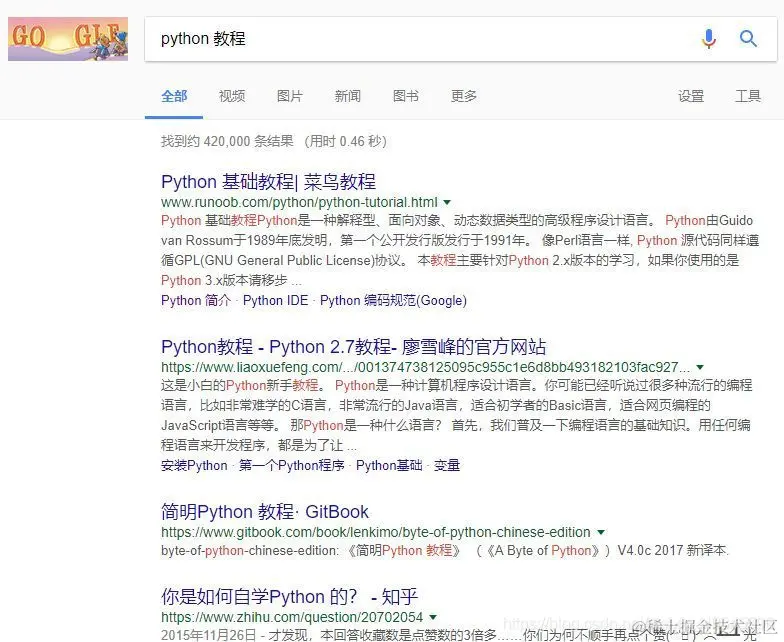Open the 新闻 results tab
The image size is (784, 642).
pos(348,96)
